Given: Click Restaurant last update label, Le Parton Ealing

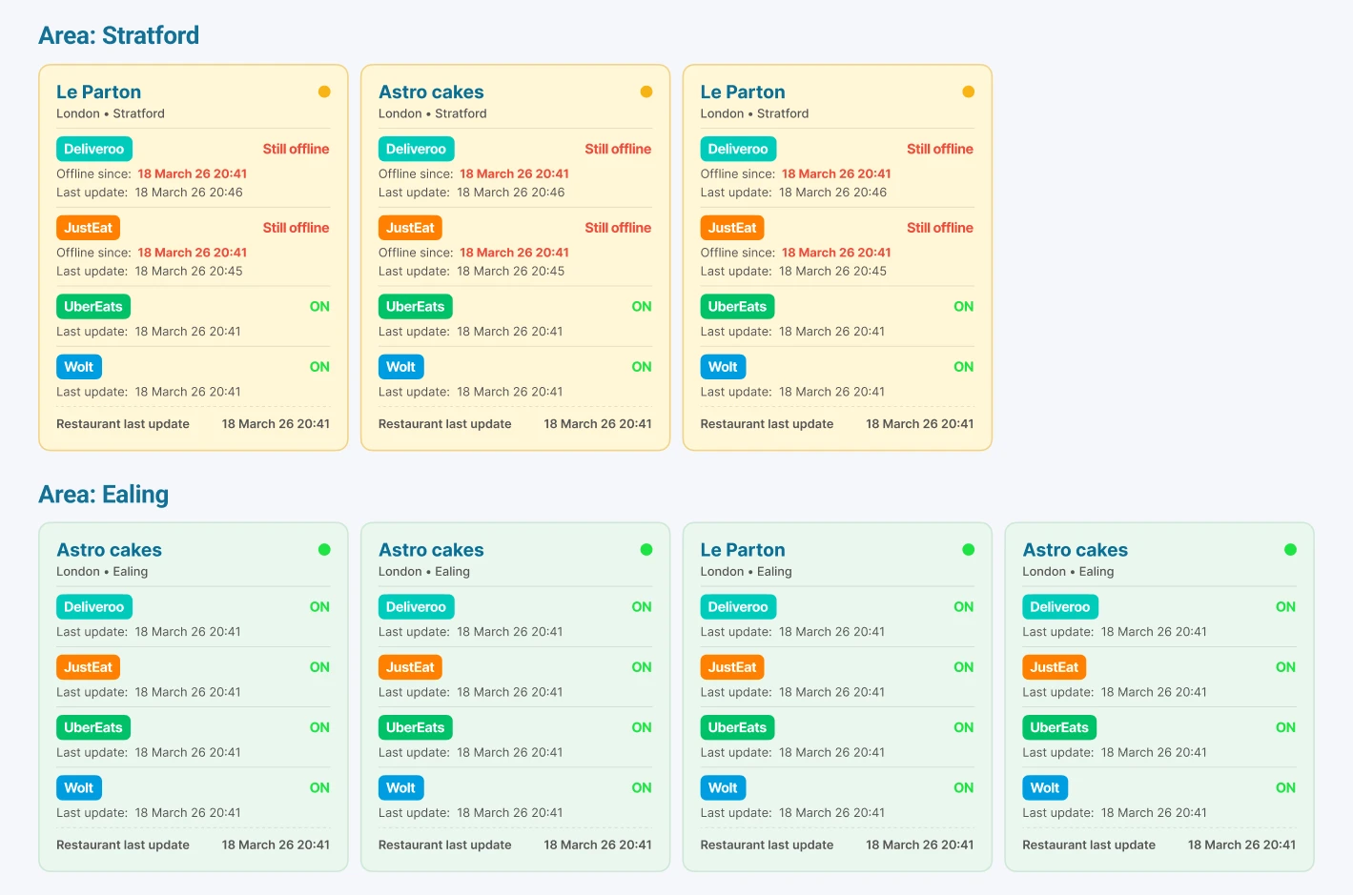Looking at the screenshot, I should [x=767, y=845].
